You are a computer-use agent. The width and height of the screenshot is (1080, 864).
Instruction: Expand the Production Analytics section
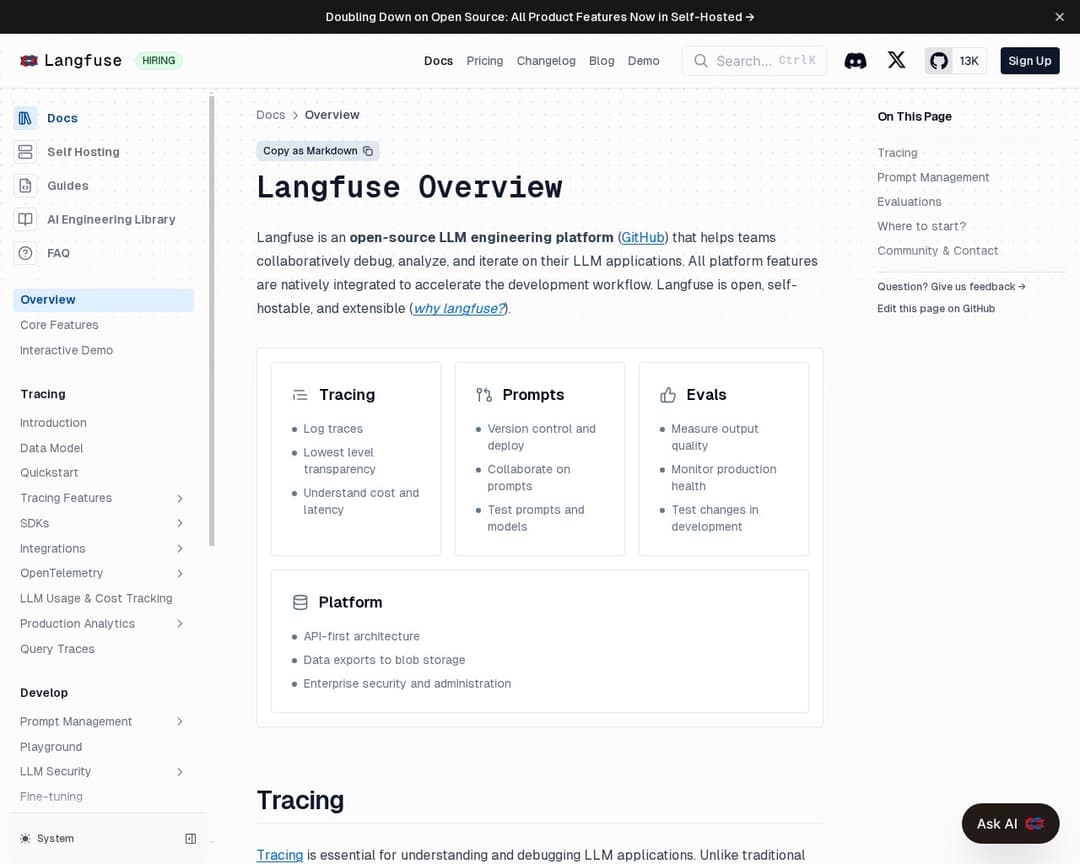point(180,624)
